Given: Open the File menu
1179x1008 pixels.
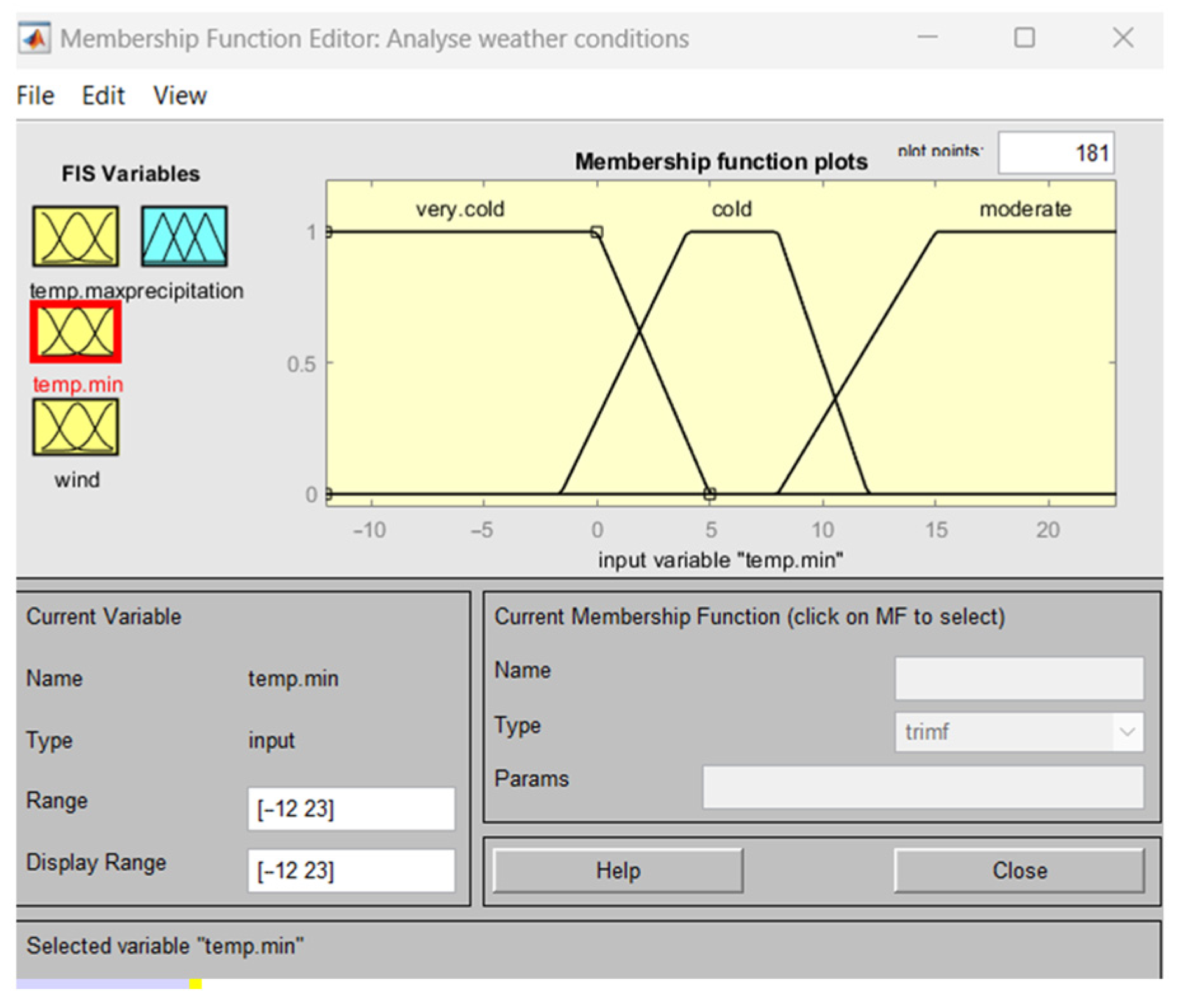Looking at the screenshot, I should pos(36,96).
